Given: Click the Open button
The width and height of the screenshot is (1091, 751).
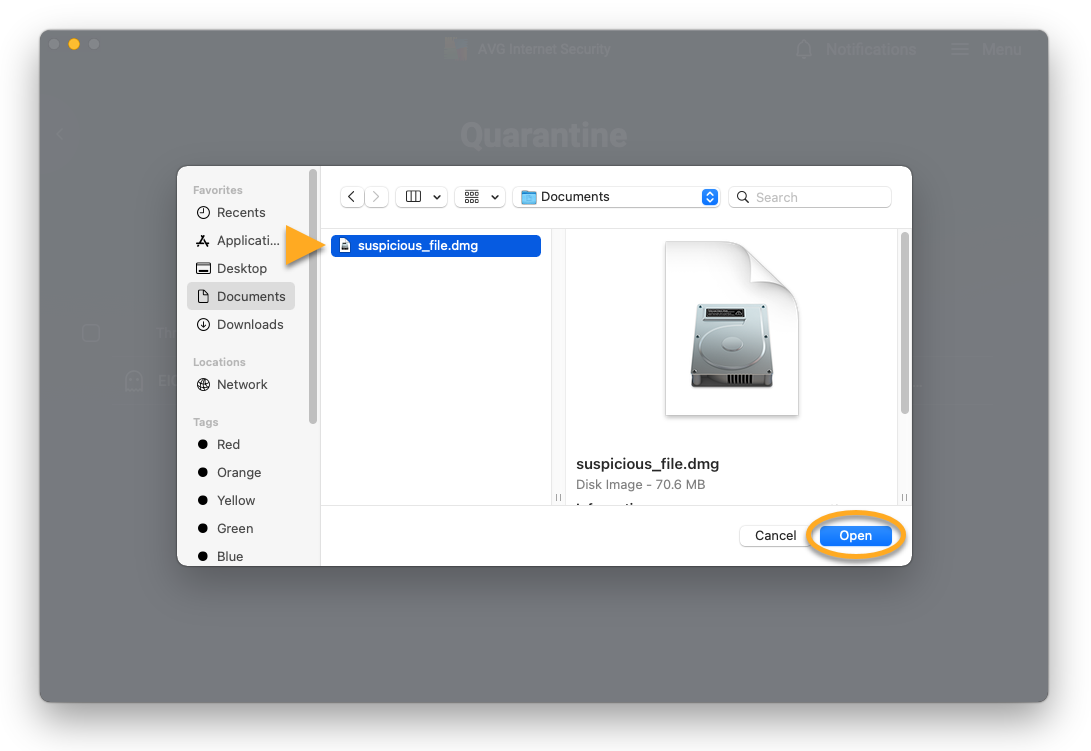Looking at the screenshot, I should coord(855,535).
